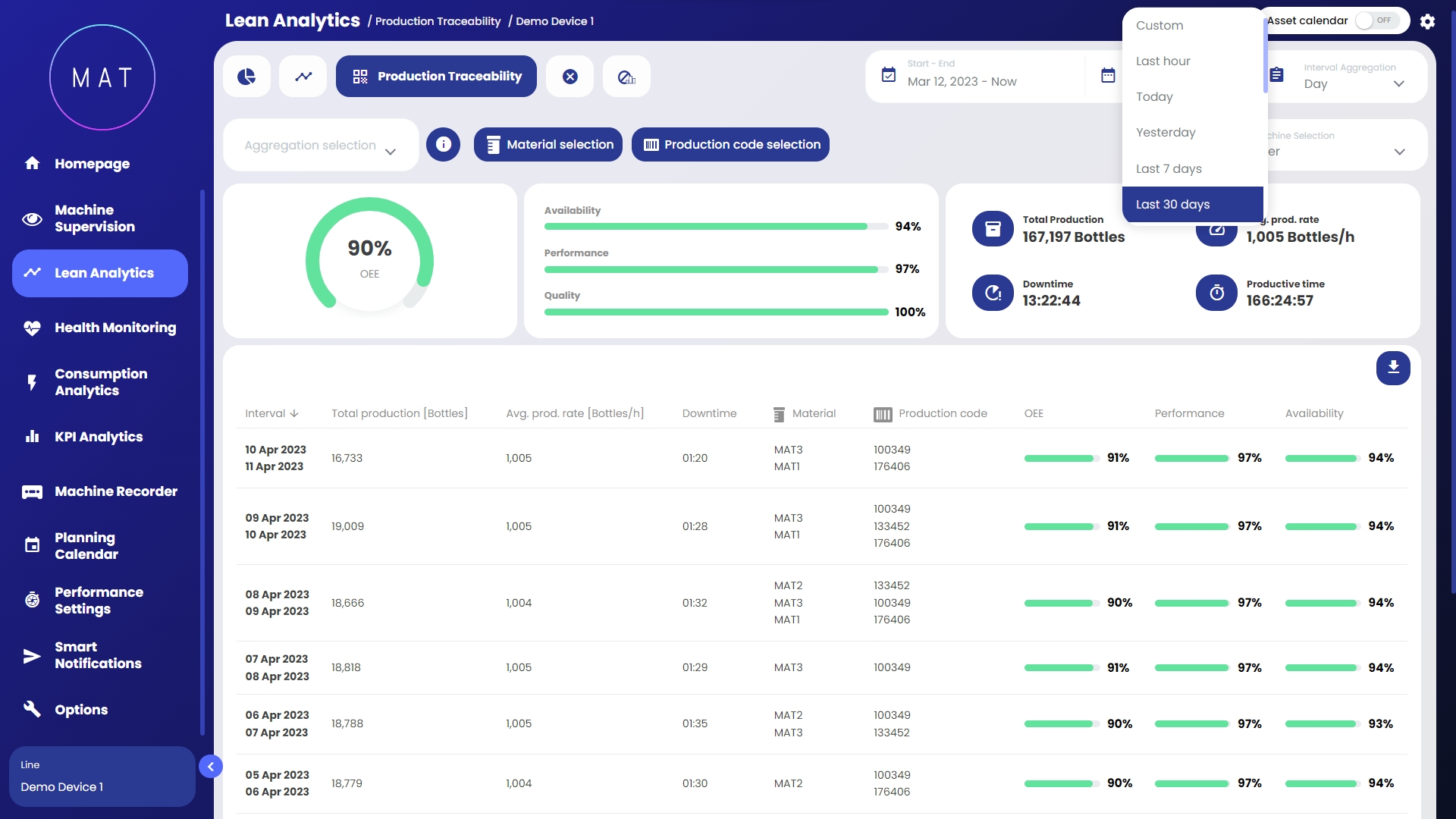Expand the machine selection dropdown chevron

[x=1399, y=152]
